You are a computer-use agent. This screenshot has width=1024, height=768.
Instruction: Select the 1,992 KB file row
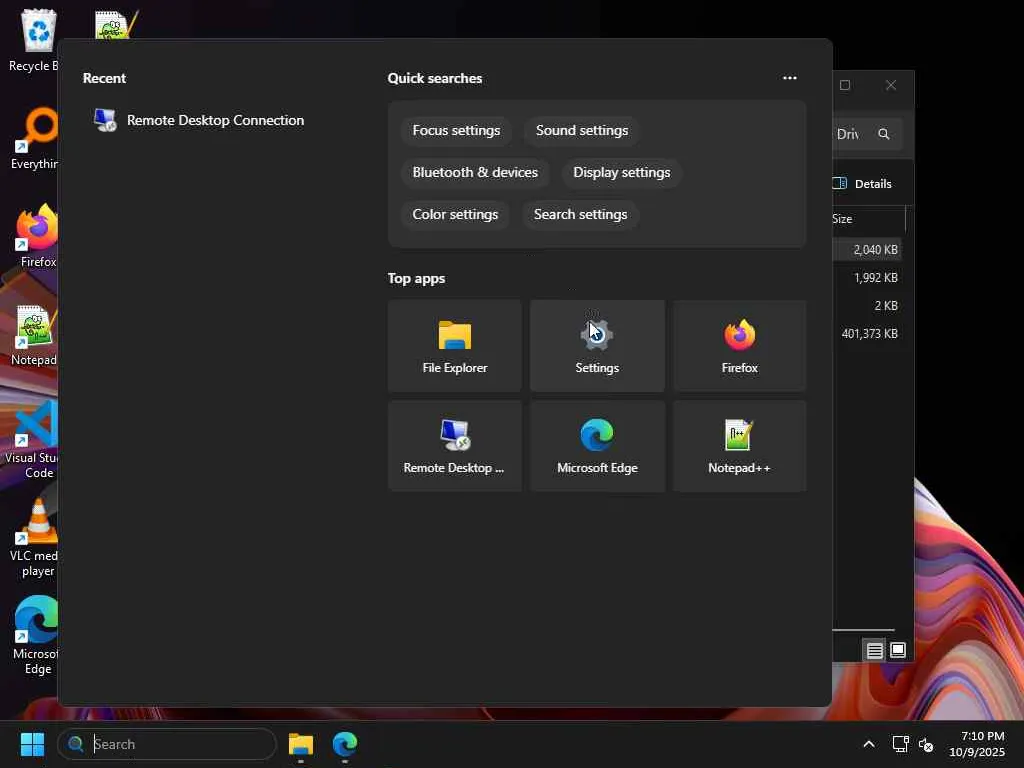pos(867,278)
